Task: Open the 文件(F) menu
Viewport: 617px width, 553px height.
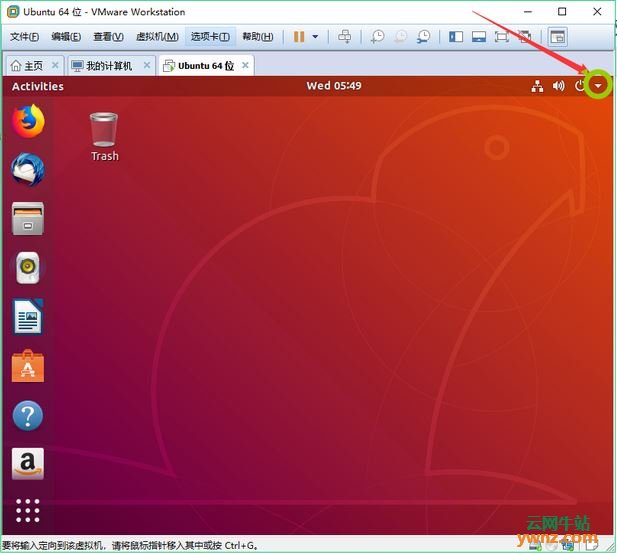Action: 25,37
